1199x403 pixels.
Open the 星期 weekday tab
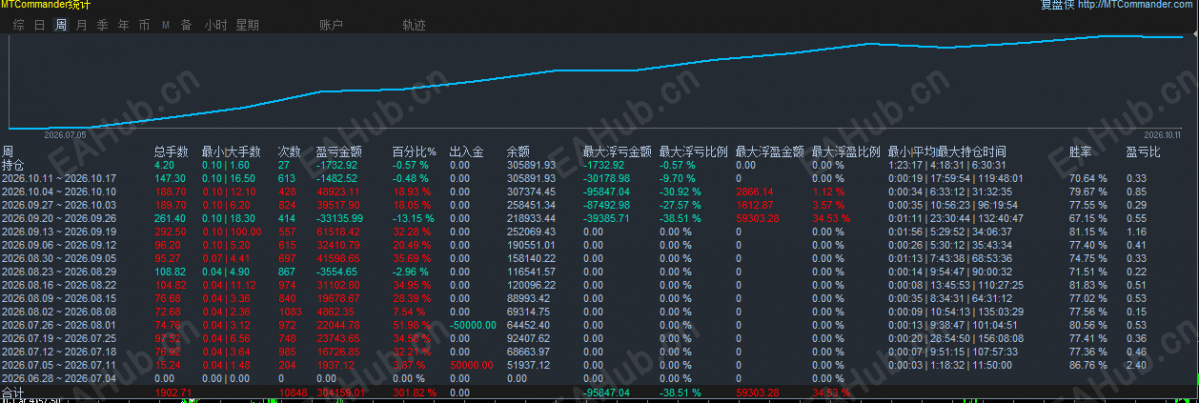click(x=247, y=25)
